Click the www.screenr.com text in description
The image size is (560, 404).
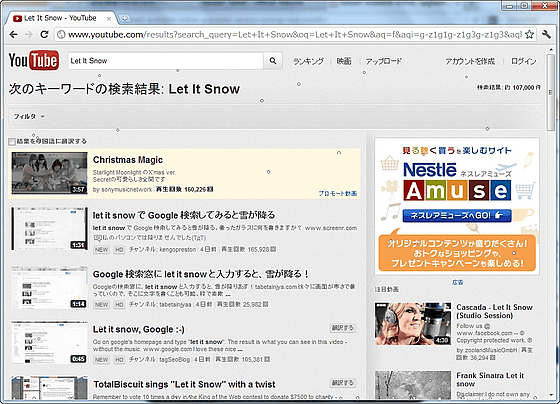pyautogui.click(x=331, y=228)
